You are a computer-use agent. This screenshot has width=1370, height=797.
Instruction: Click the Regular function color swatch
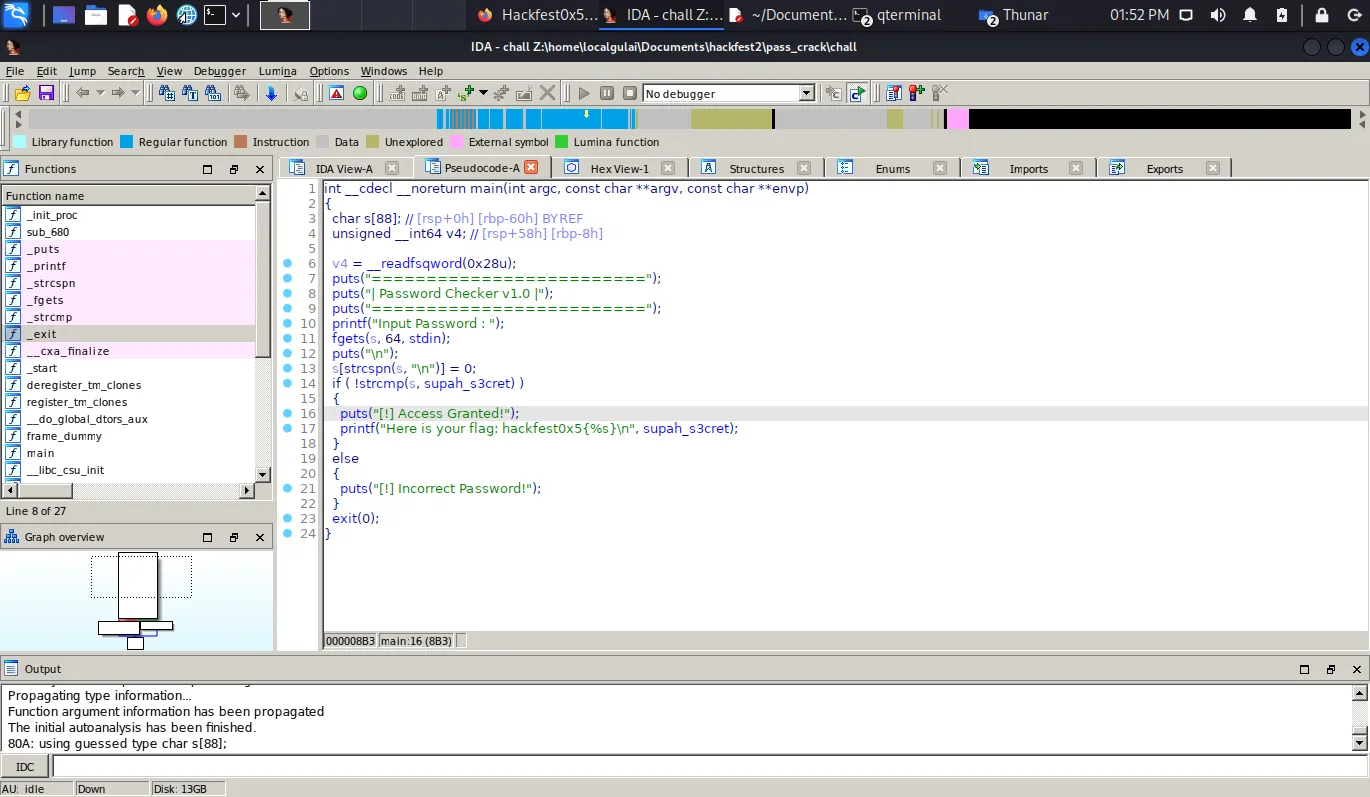click(x=126, y=142)
